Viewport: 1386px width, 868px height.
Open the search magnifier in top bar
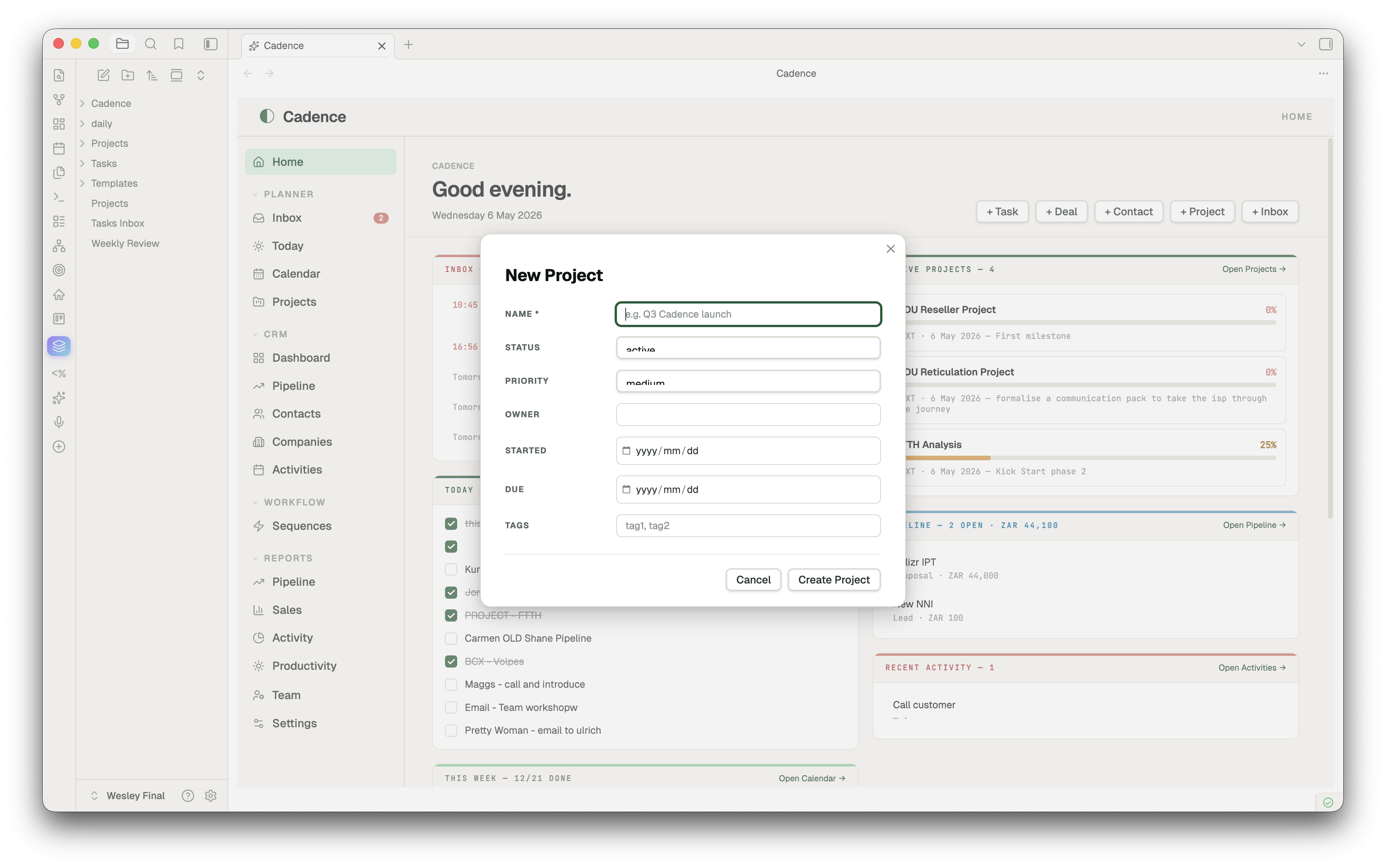(150, 44)
